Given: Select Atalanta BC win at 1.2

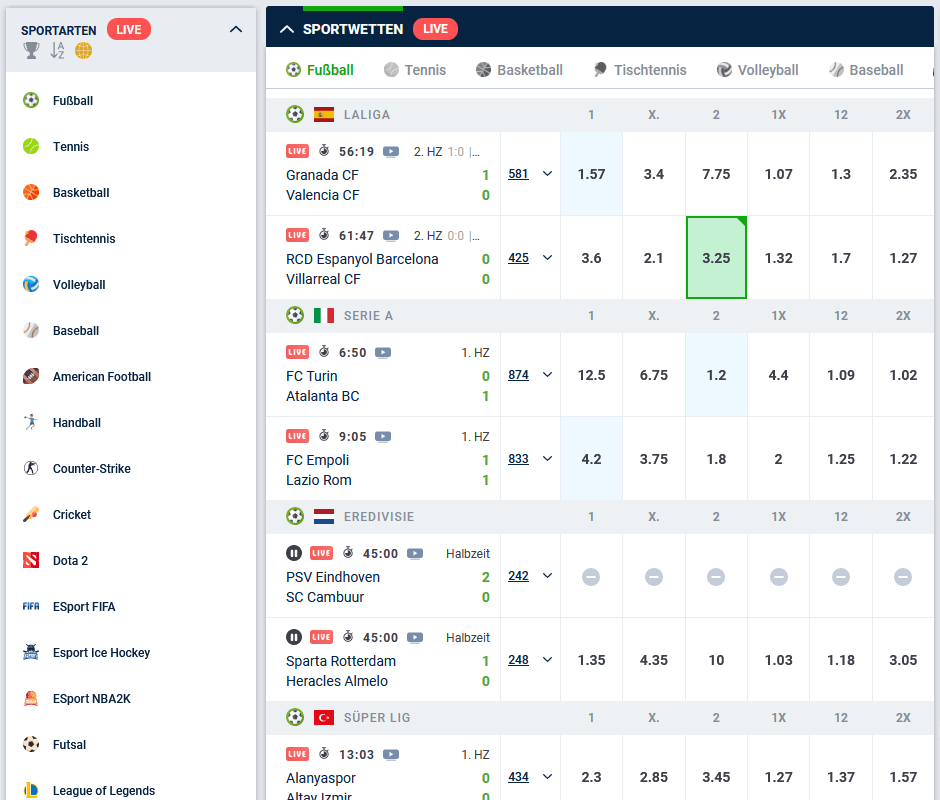Looking at the screenshot, I should pyautogui.click(x=716, y=375).
